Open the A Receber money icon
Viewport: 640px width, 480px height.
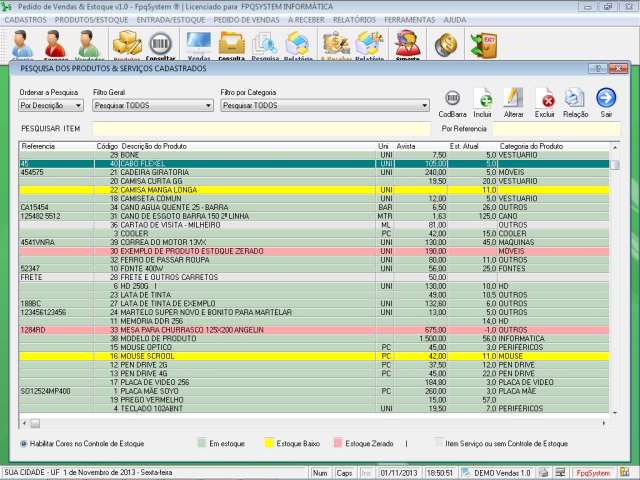(x=336, y=44)
